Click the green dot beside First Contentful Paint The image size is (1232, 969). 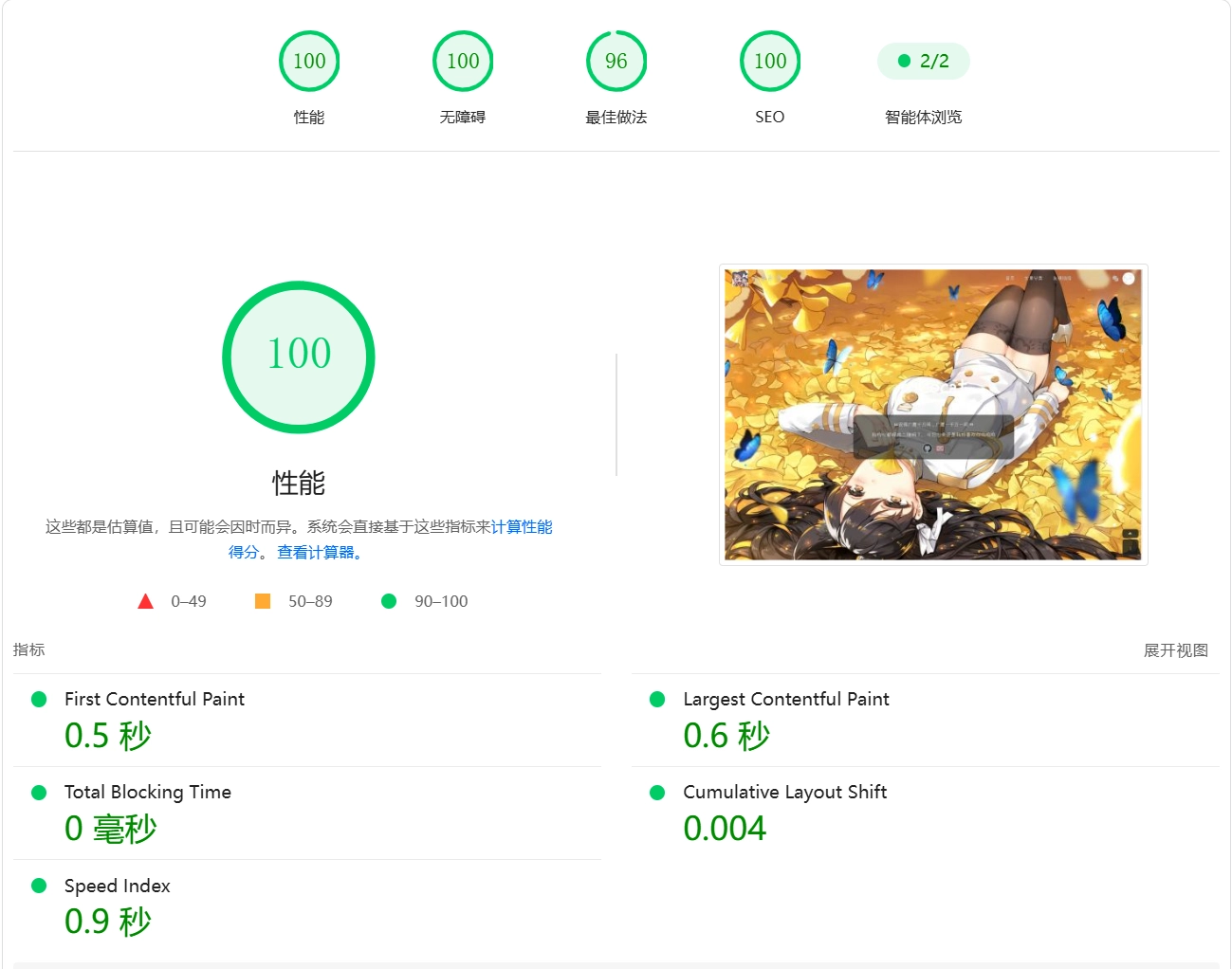tap(39, 699)
